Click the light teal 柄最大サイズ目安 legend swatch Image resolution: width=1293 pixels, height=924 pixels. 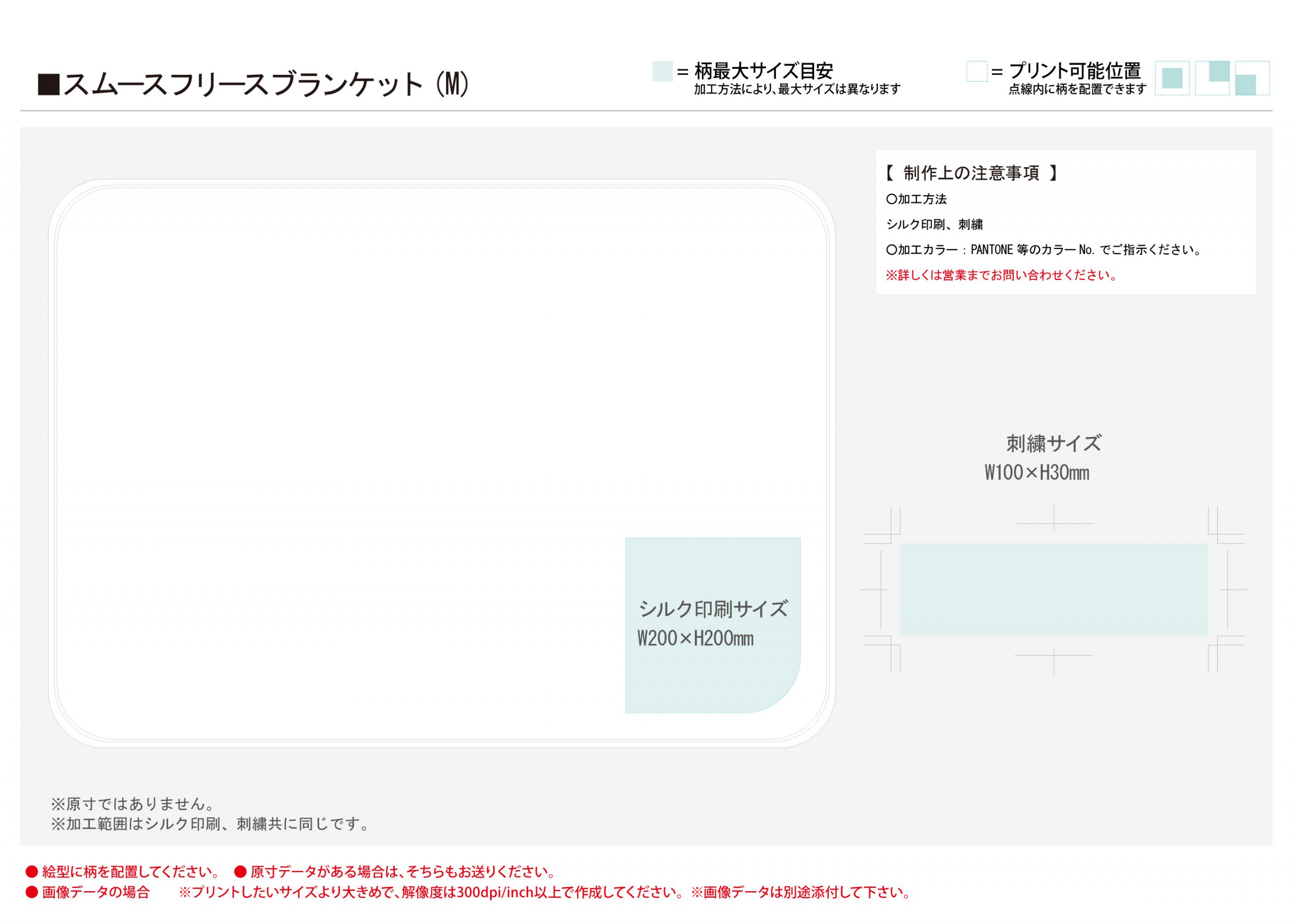click(662, 71)
